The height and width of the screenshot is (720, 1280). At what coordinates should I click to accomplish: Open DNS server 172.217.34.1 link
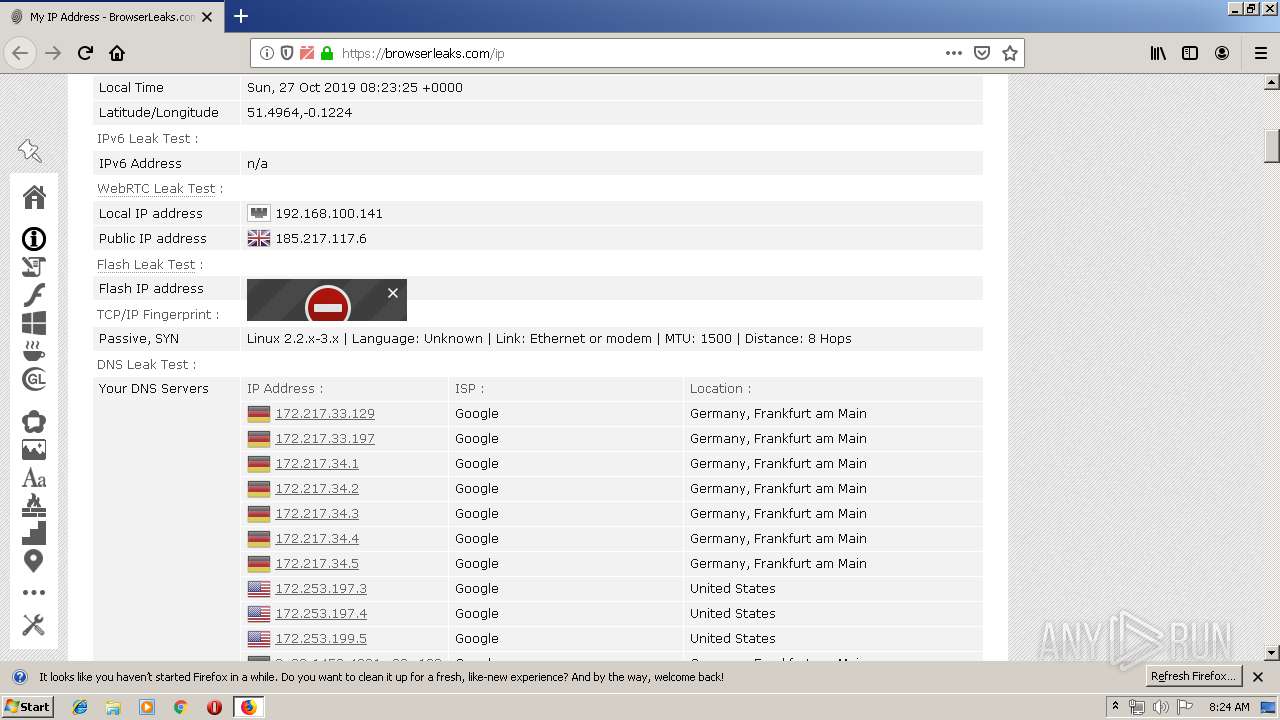(x=317, y=463)
